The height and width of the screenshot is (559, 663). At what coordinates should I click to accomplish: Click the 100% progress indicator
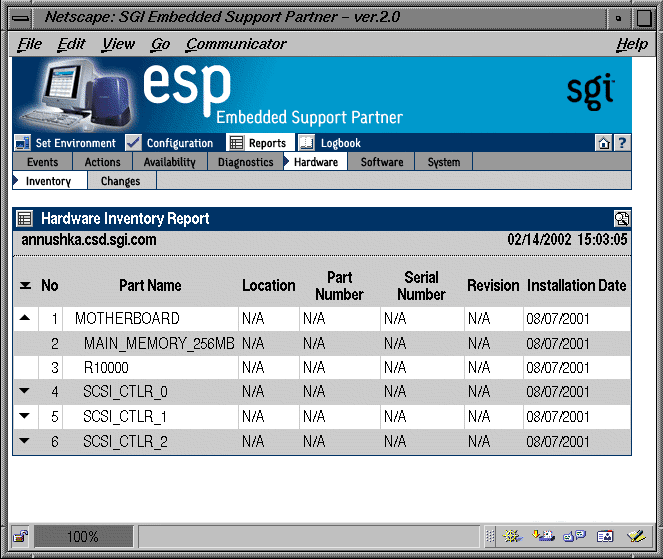(83, 537)
